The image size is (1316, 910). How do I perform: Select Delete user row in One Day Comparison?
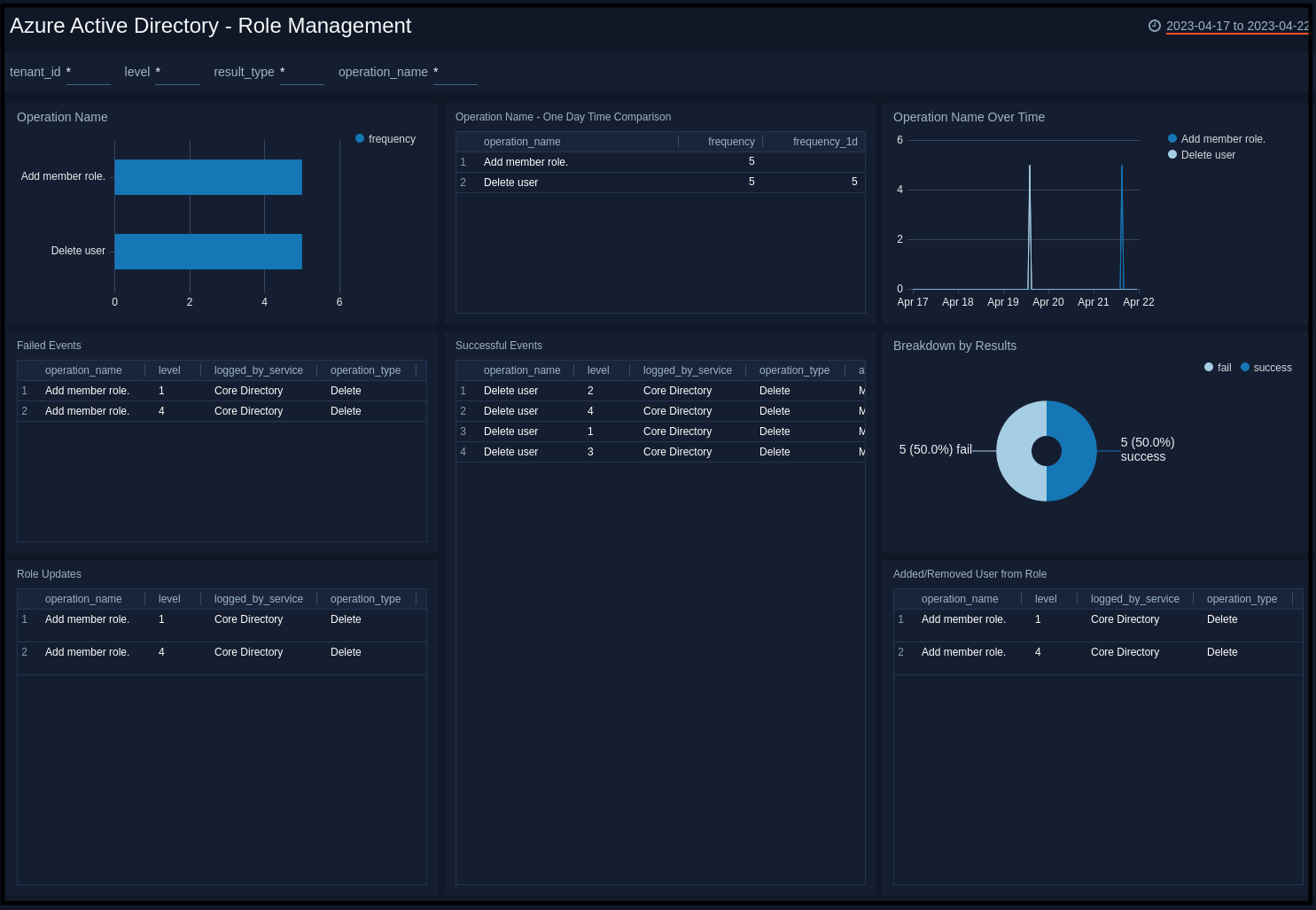pyautogui.click(x=660, y=183)
